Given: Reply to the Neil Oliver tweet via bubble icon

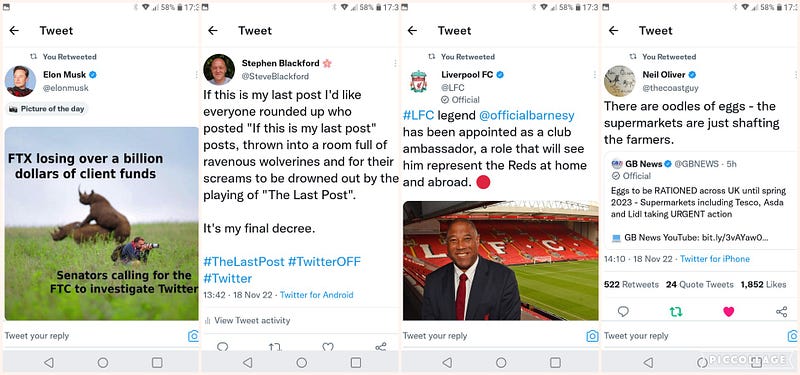Looking at the screenshot, I should point(623,312).
